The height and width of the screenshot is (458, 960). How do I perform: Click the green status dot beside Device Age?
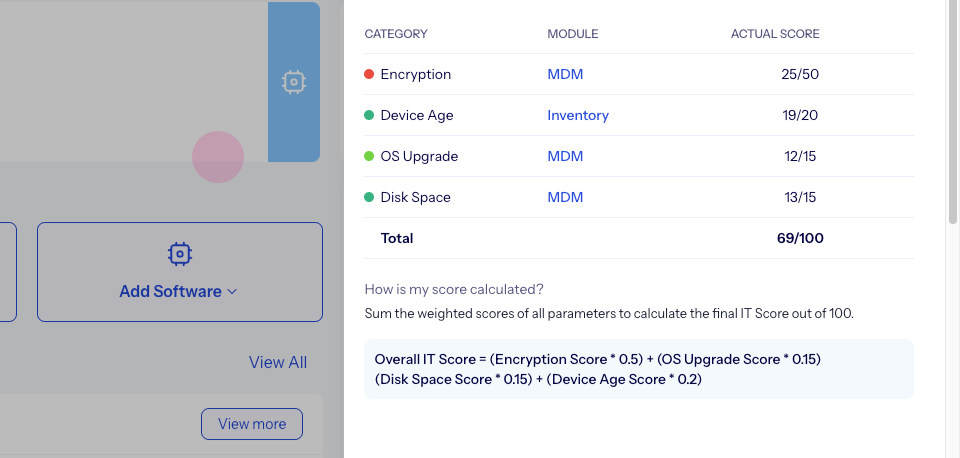point(369,115)
